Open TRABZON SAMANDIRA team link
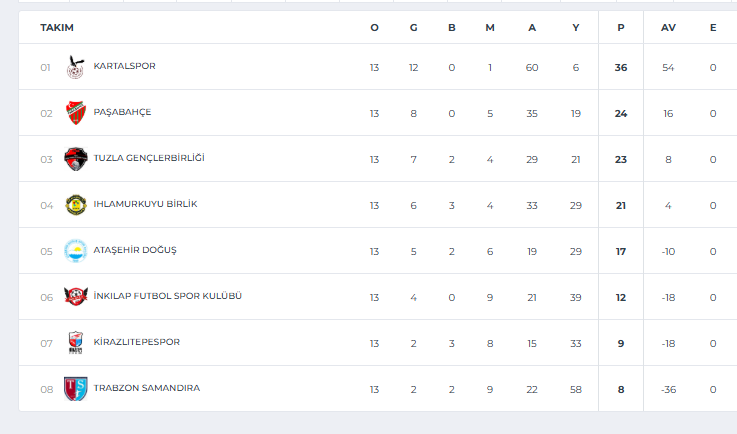The width and height of the screenshot is (737, 434). click(146, 388)
